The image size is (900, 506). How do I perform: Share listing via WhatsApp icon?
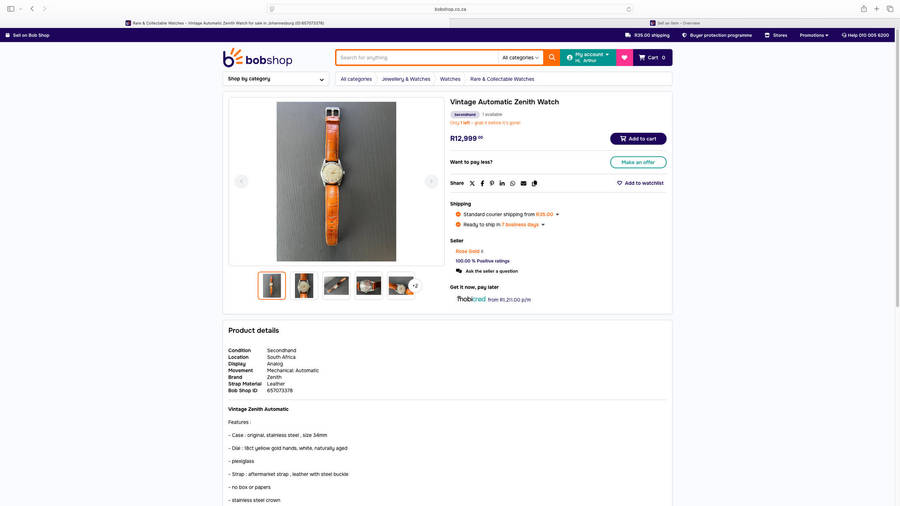click(513, 184)
